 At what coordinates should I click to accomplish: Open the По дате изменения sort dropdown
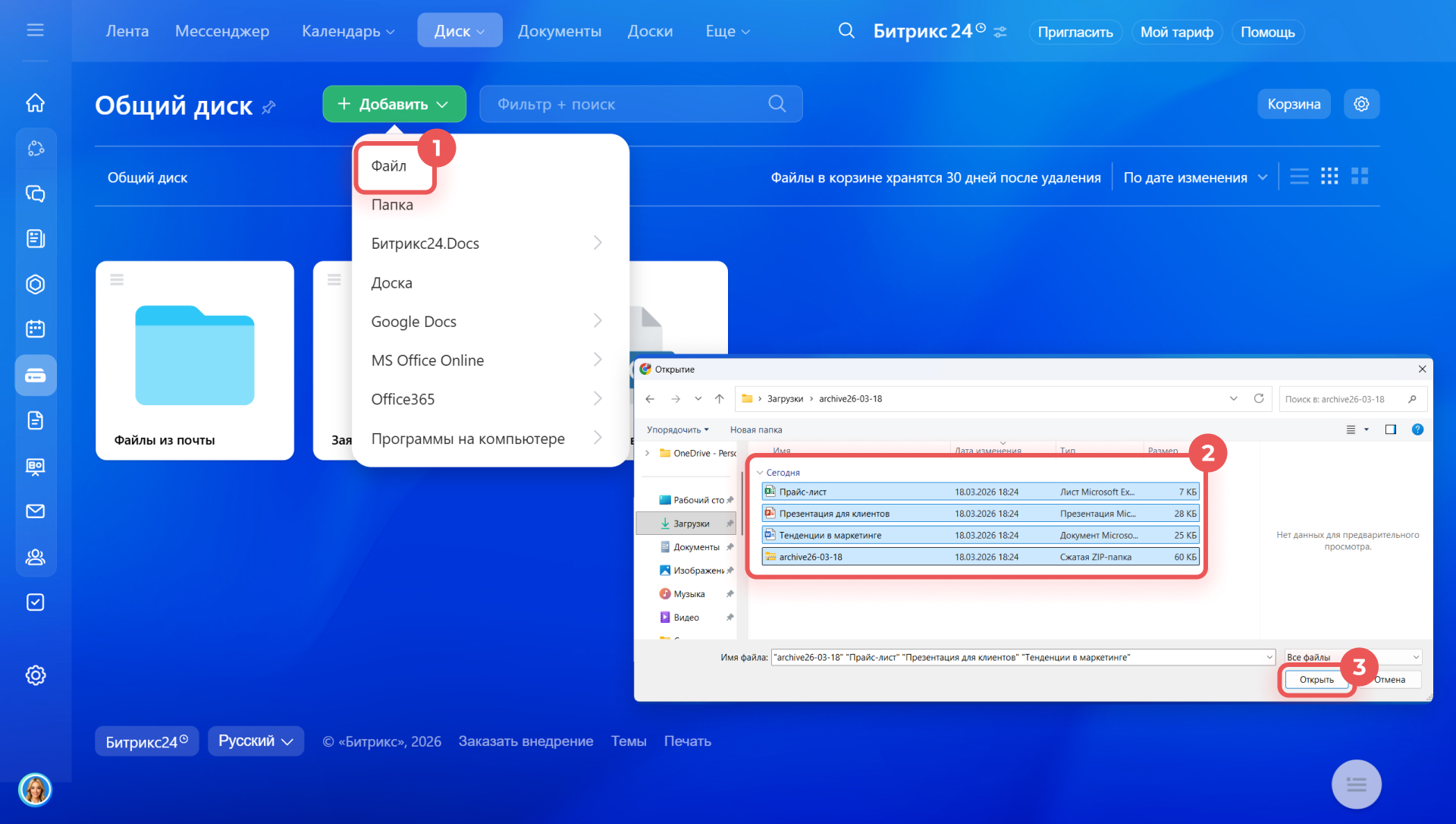click(x=1195, y=178)
